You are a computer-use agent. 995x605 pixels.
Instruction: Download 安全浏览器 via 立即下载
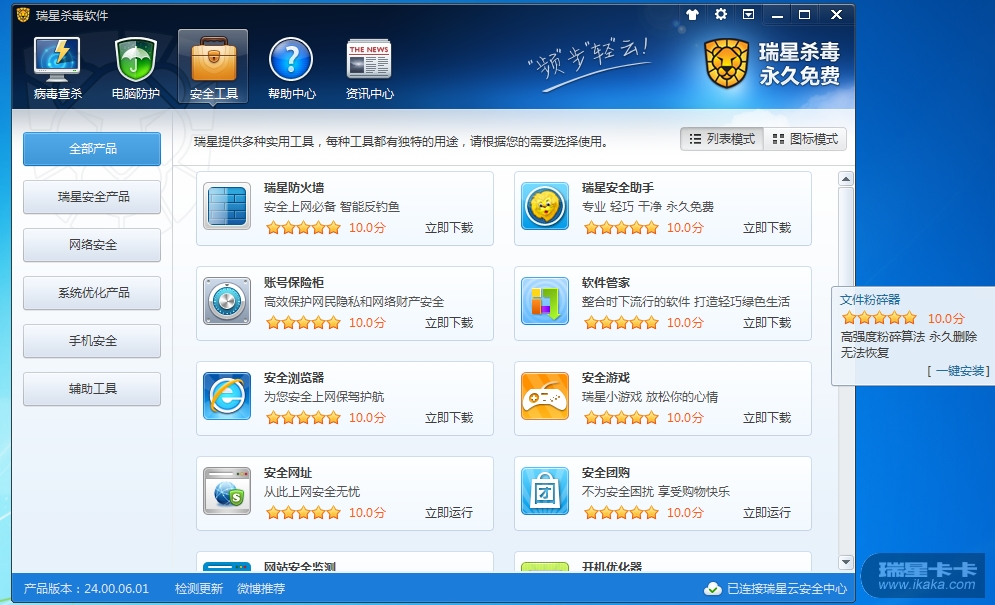coord(449,418)
